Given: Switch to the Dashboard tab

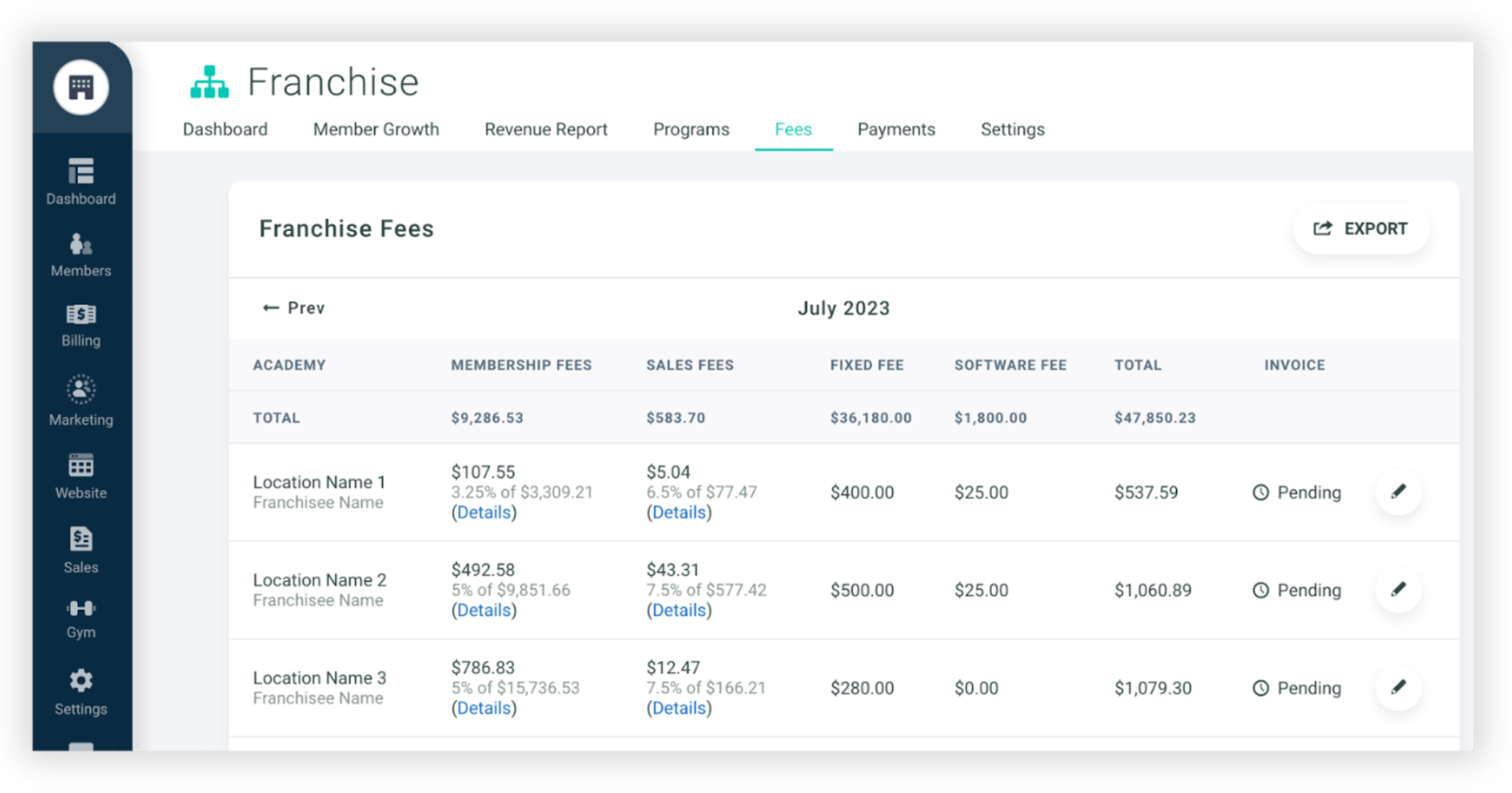Looking at the screenshot, I should click(225, 129).
